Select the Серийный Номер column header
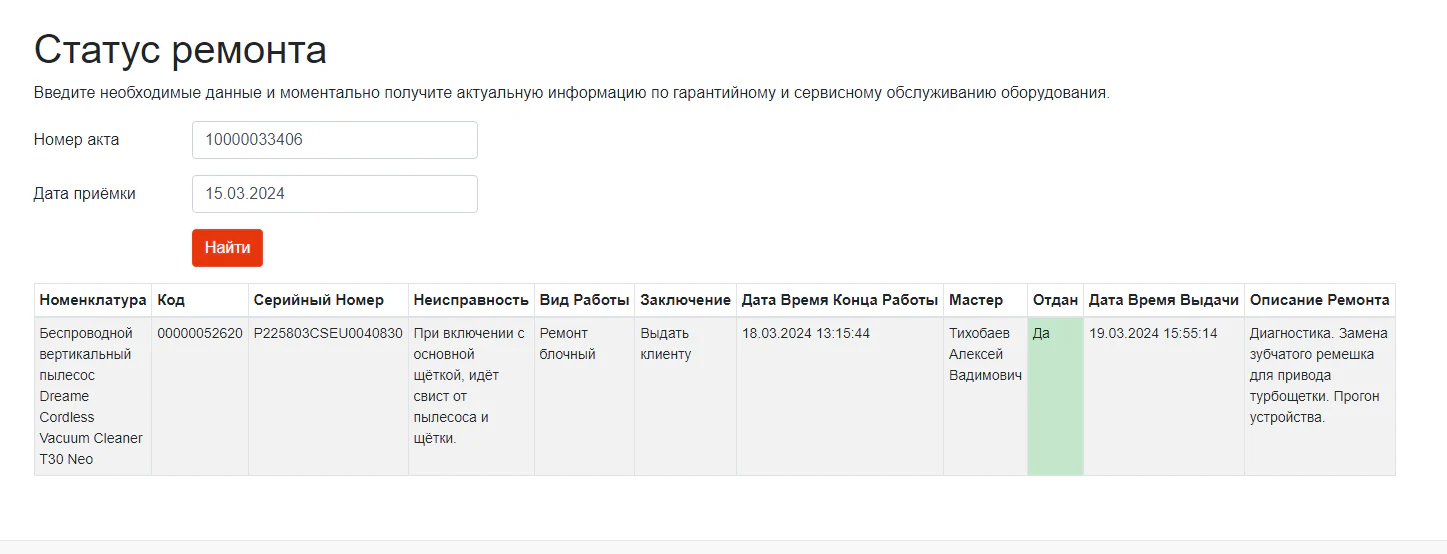This screenshot has width=1447, height=554. pyautogui.click(x=329, y=300)
